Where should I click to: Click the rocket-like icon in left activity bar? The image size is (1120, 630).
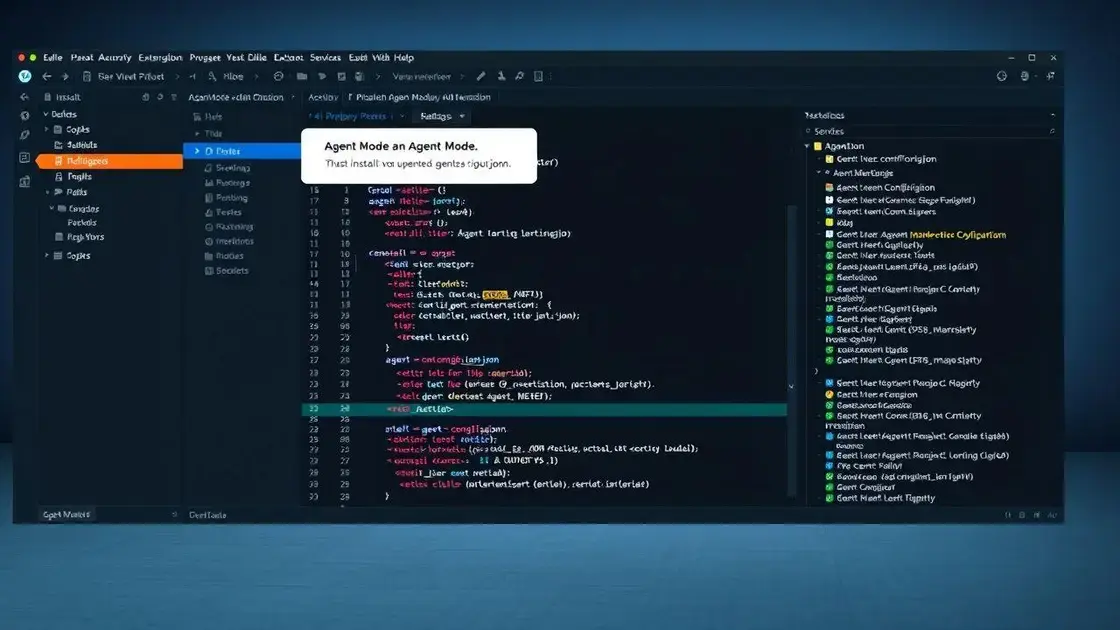tap(25, 135)
